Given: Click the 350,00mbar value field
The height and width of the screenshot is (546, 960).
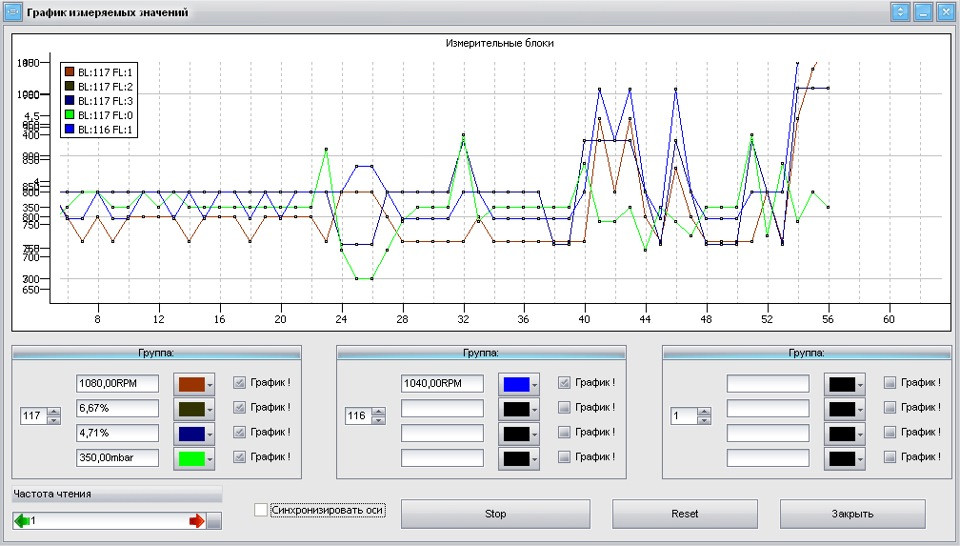Looking at the screenshot, I should 117,458.
